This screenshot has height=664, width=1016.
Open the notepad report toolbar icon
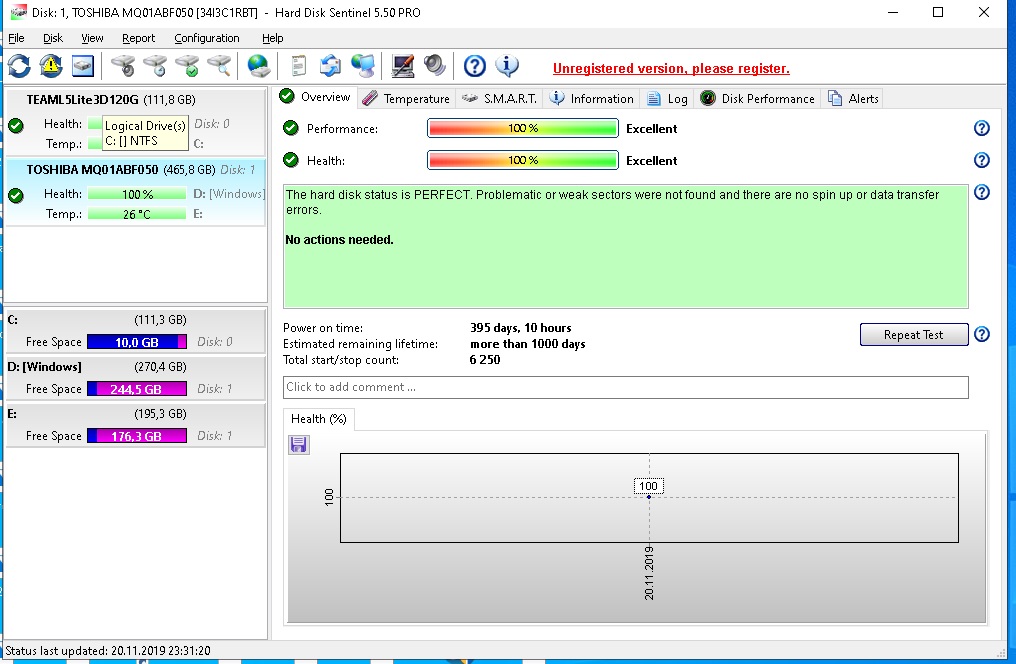tap(298, 65)
